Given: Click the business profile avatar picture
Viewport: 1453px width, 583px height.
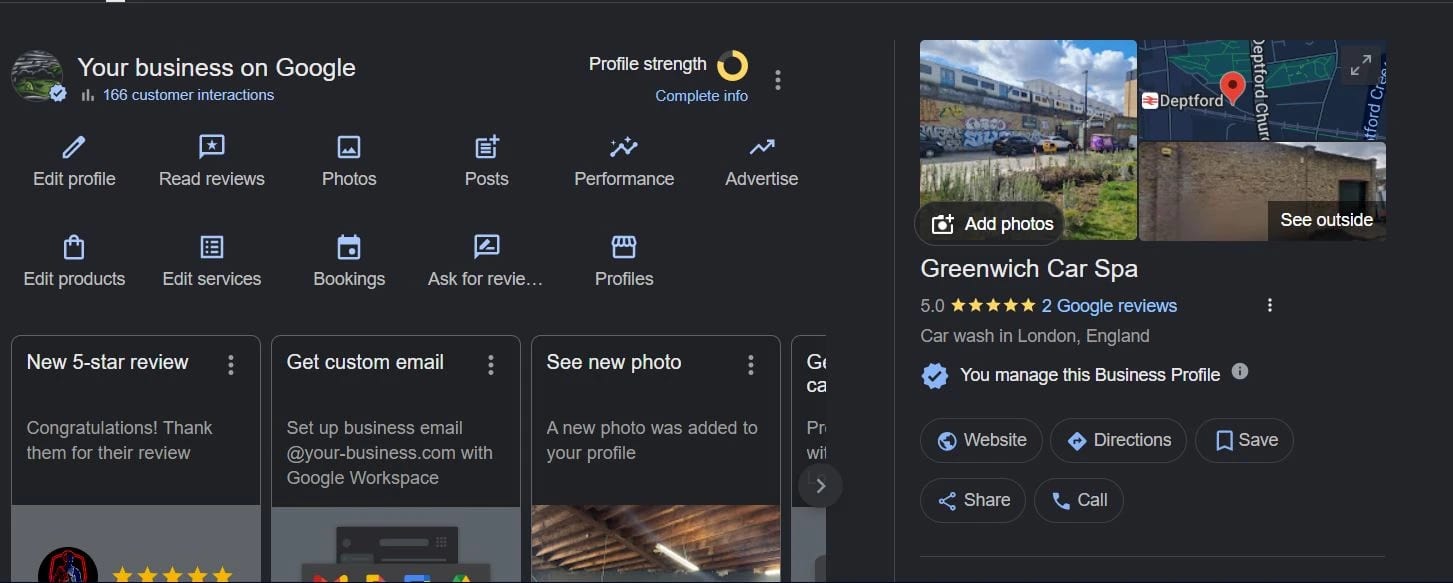Looking at the screenshot, I should [x=38, y=76].
